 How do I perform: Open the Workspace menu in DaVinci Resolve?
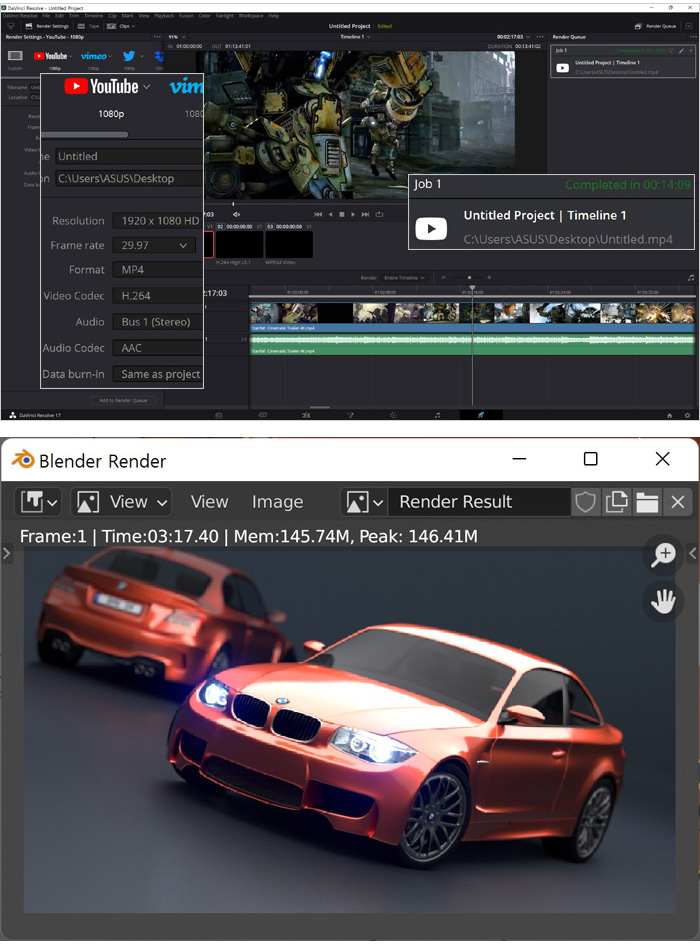click(x=250, y=16)
